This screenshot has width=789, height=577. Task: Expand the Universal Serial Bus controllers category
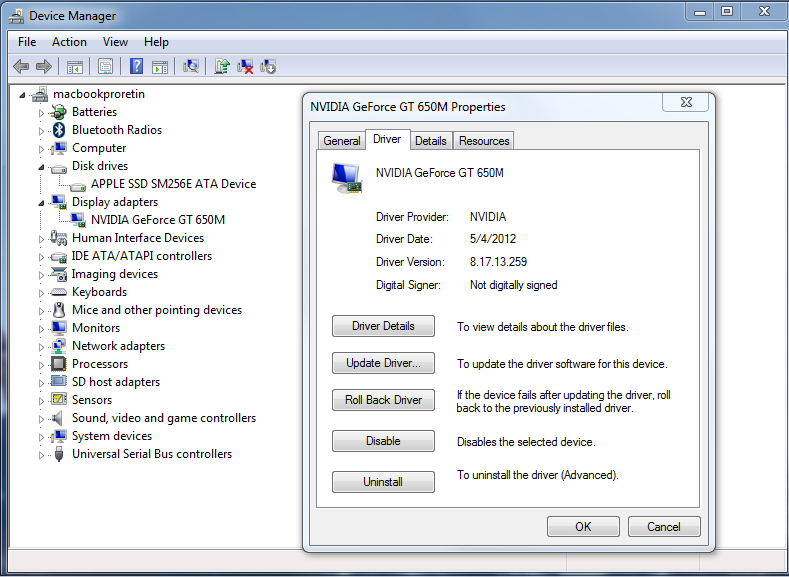tap(41, 455)
